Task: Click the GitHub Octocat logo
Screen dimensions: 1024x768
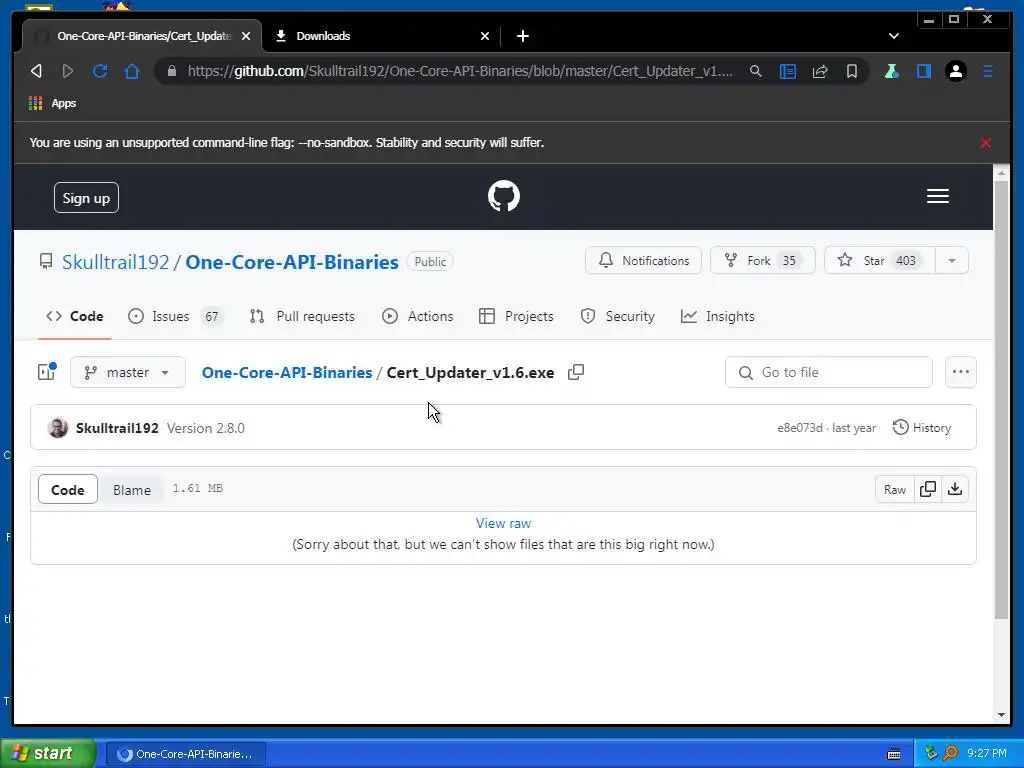Action: coord(504,196)
